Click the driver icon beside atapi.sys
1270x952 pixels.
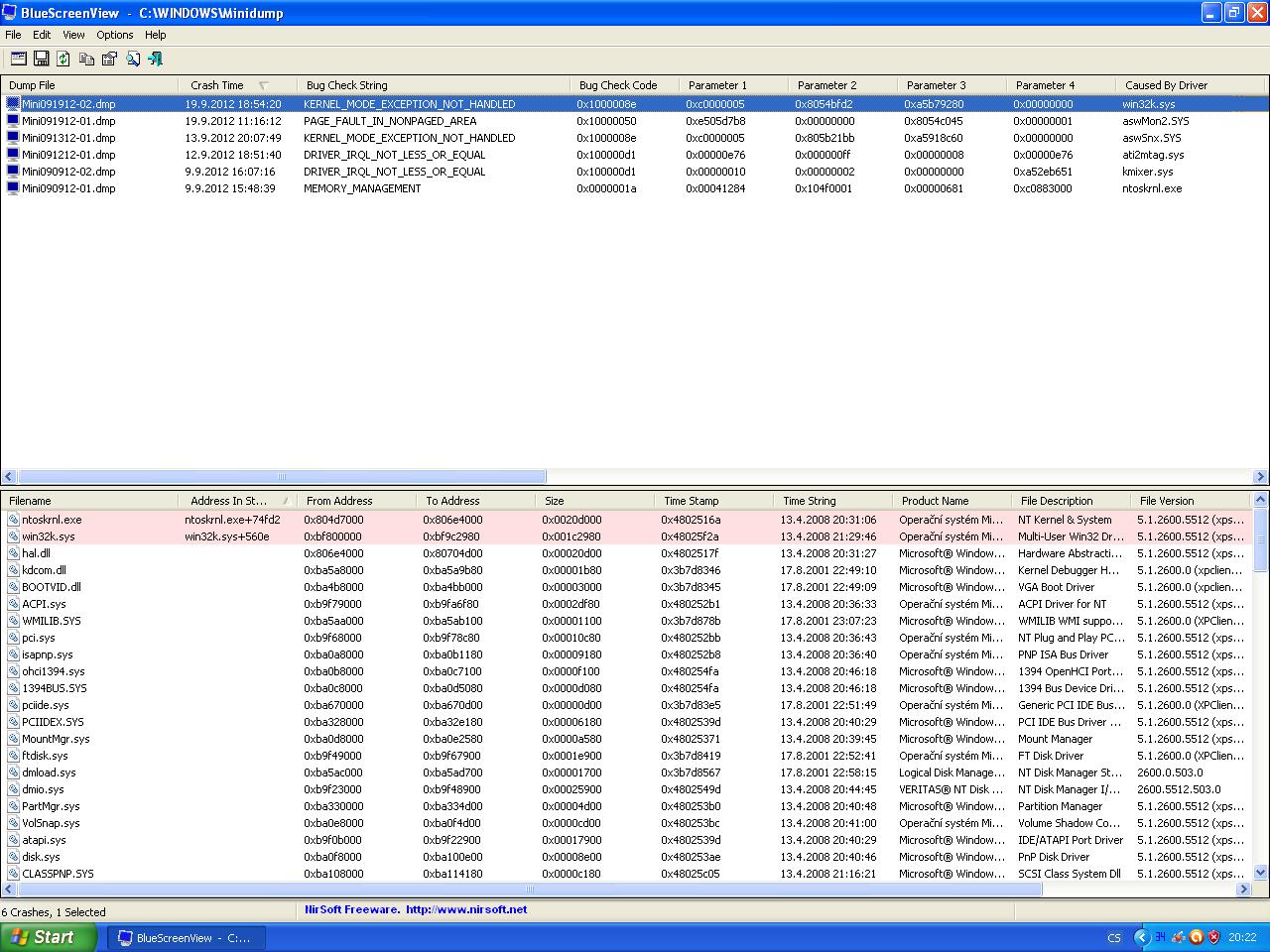[13, 840]
